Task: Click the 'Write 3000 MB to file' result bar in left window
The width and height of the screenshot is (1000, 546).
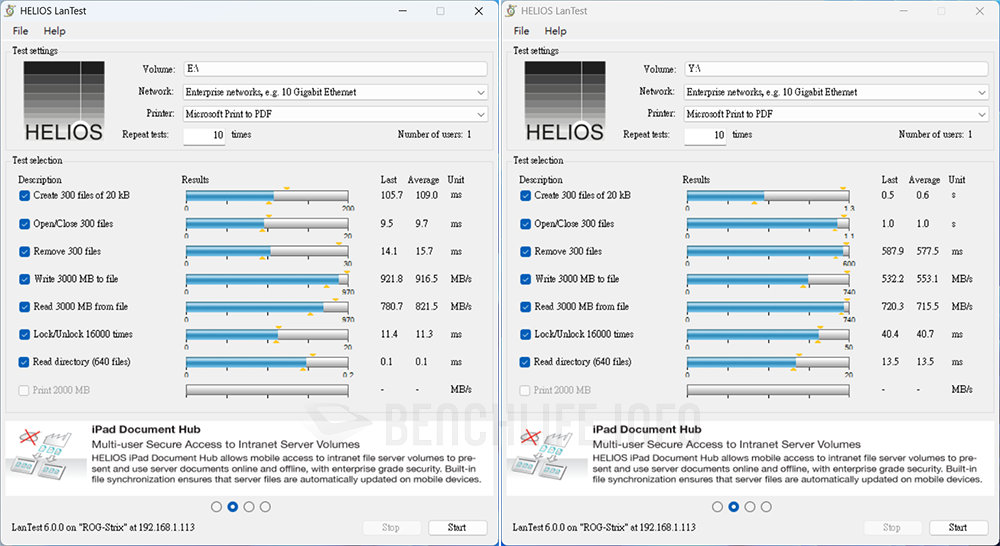Action: click(267, 280)
